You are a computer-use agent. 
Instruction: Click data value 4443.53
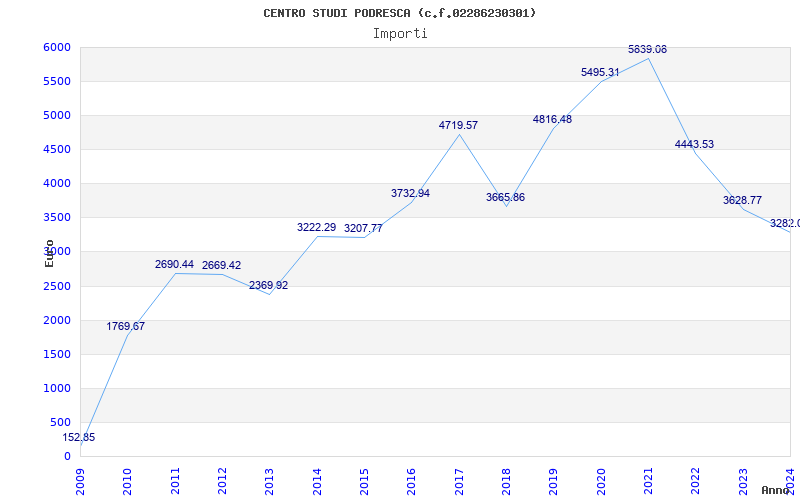click(694, 144)
